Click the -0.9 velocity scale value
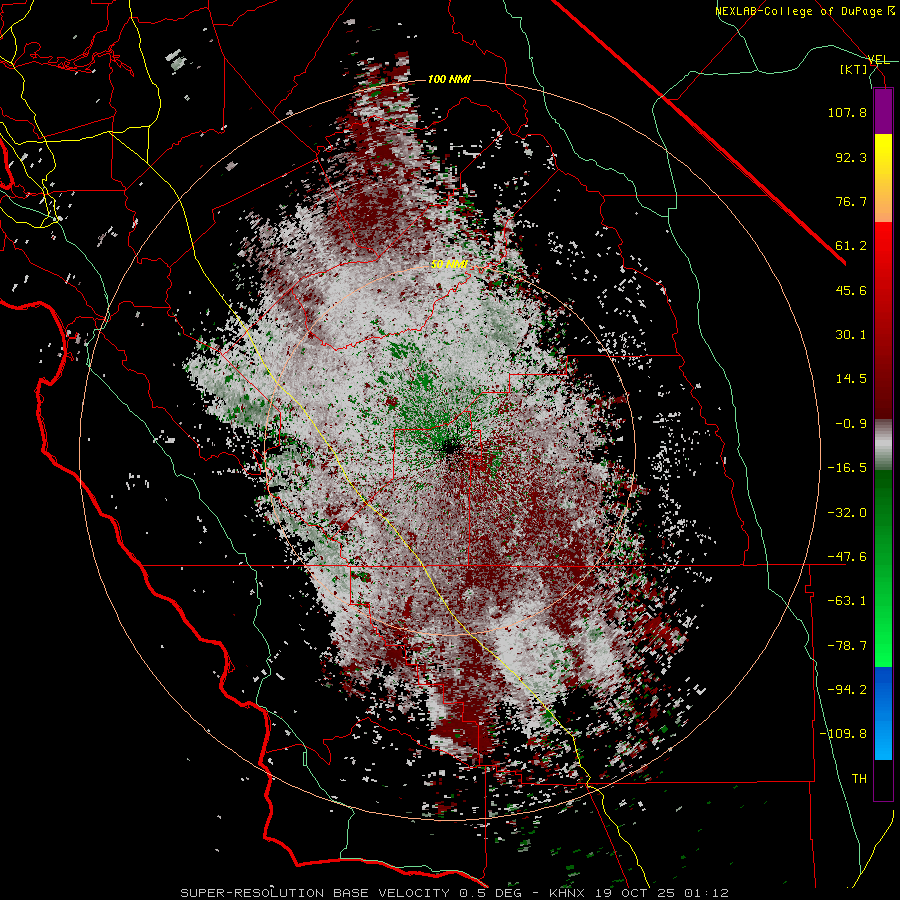 point(851,424)
